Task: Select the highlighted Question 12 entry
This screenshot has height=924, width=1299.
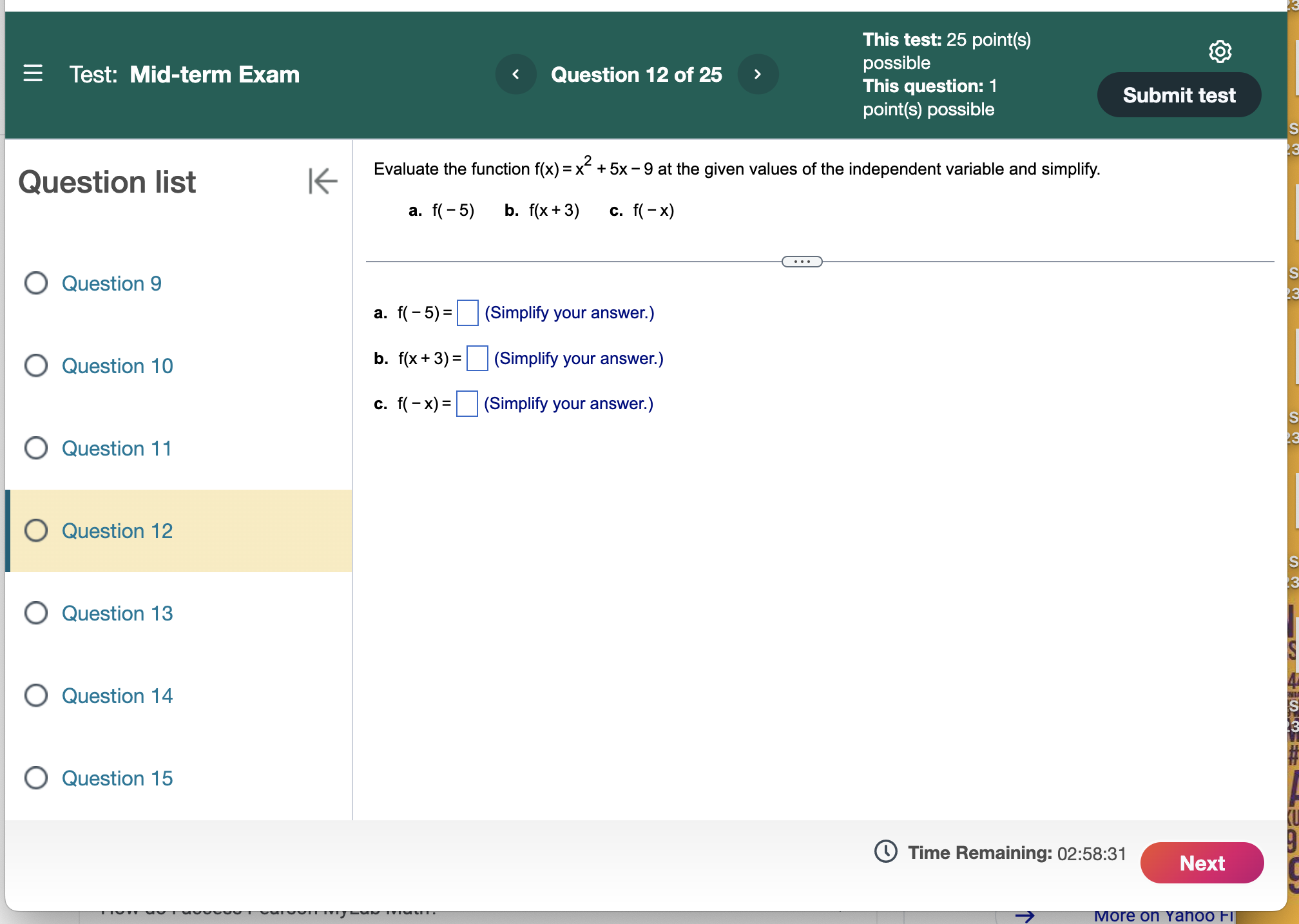Action: [x=117, y=530]
